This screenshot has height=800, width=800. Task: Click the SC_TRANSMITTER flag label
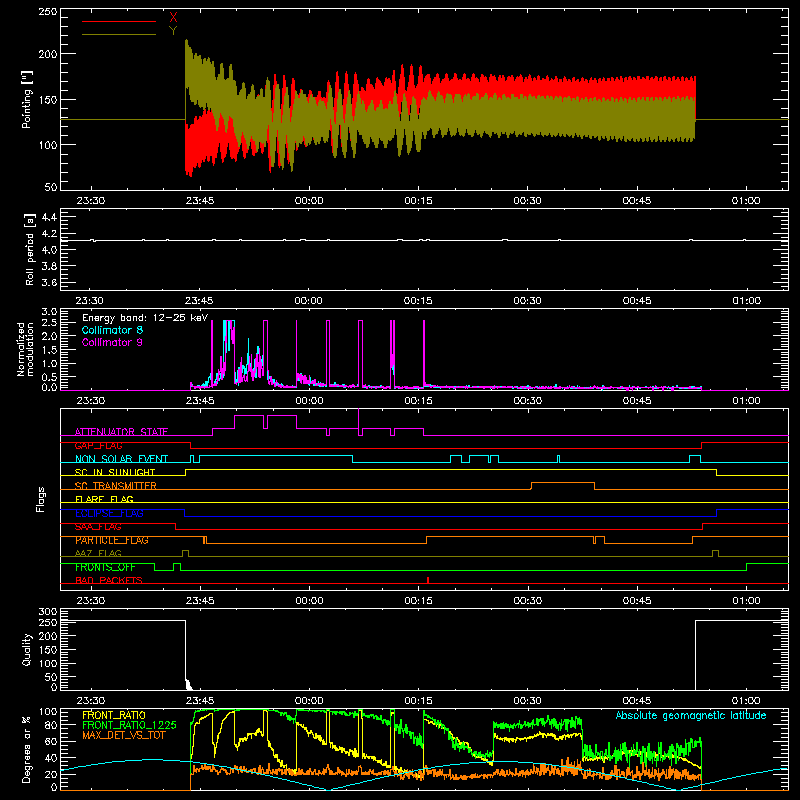click(116, 486)
